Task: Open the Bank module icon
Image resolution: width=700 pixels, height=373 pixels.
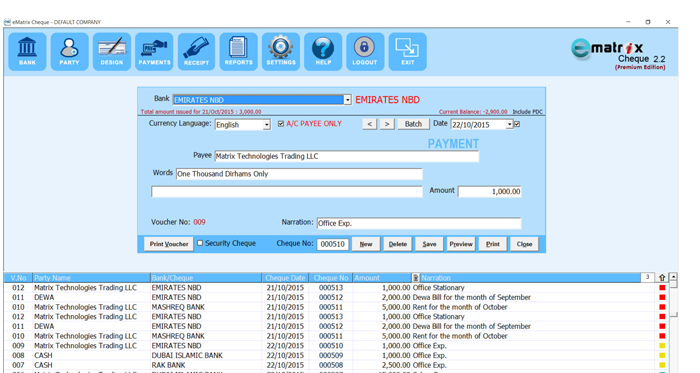Action: click(27, 52)
